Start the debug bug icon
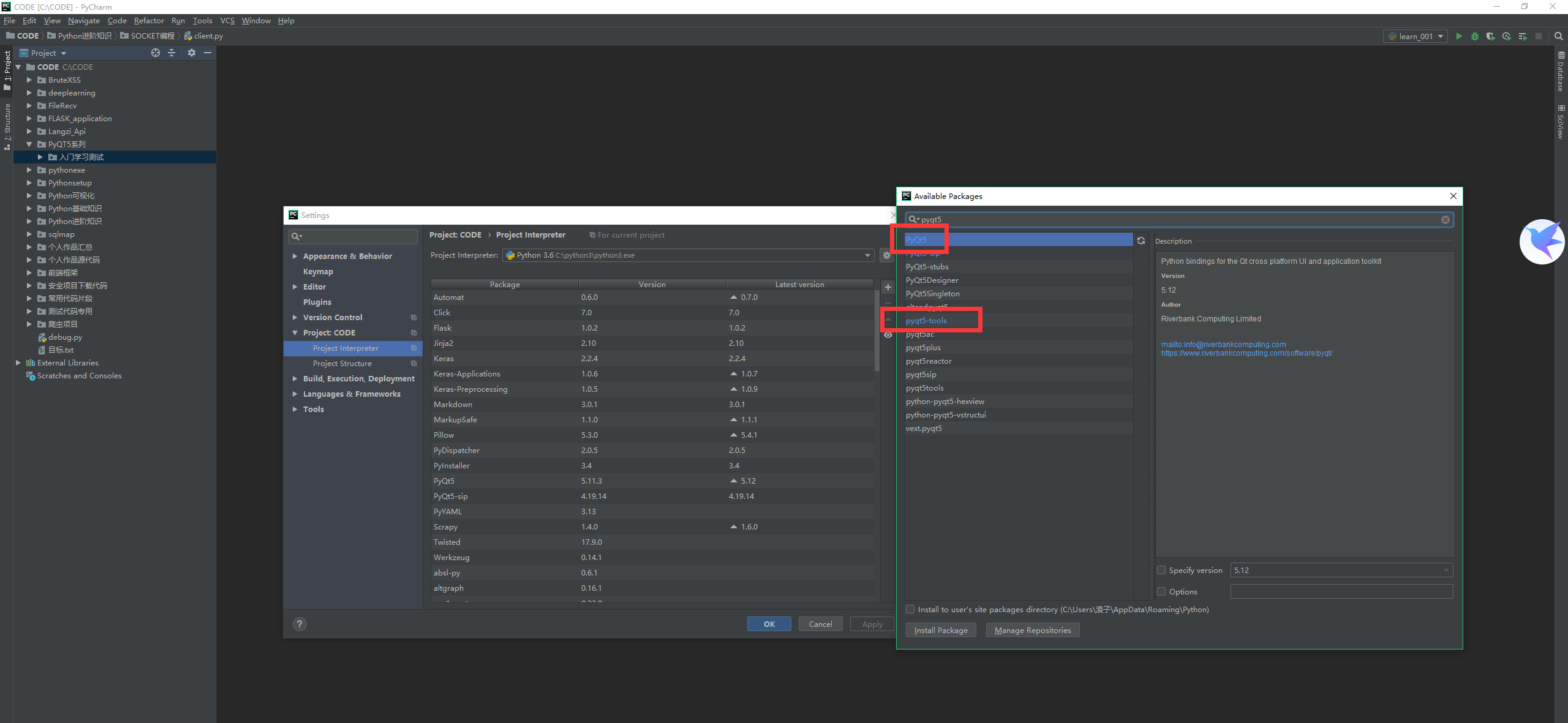Screen dimensions: 1568x723 click(1475, 36)
